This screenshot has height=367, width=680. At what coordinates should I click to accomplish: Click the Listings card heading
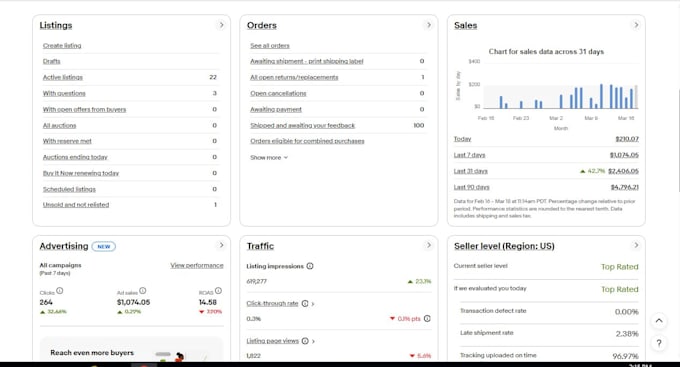pos(56,25)
